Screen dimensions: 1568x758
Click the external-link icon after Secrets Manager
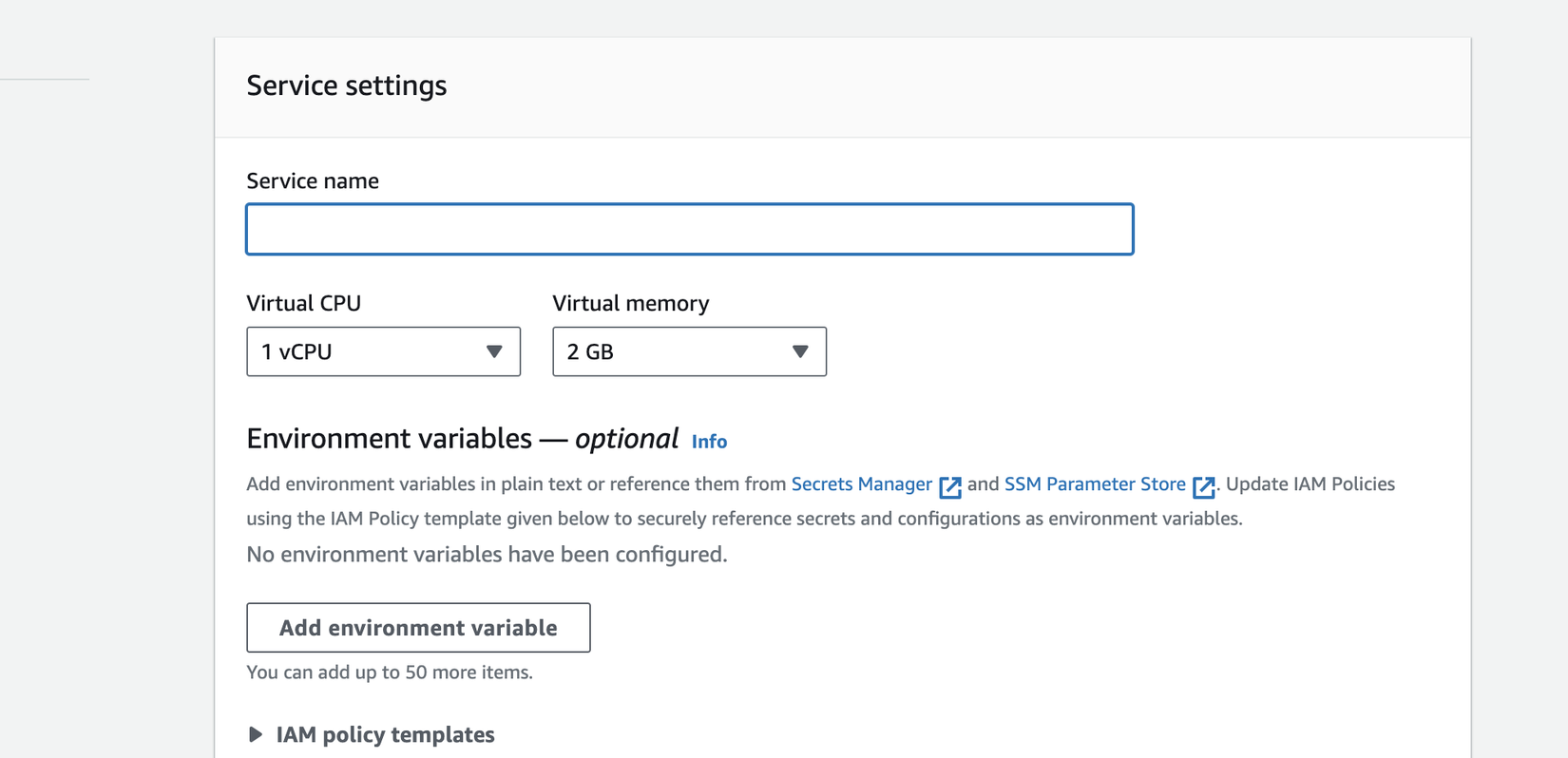pyautogui.click(x=950, y=486)
